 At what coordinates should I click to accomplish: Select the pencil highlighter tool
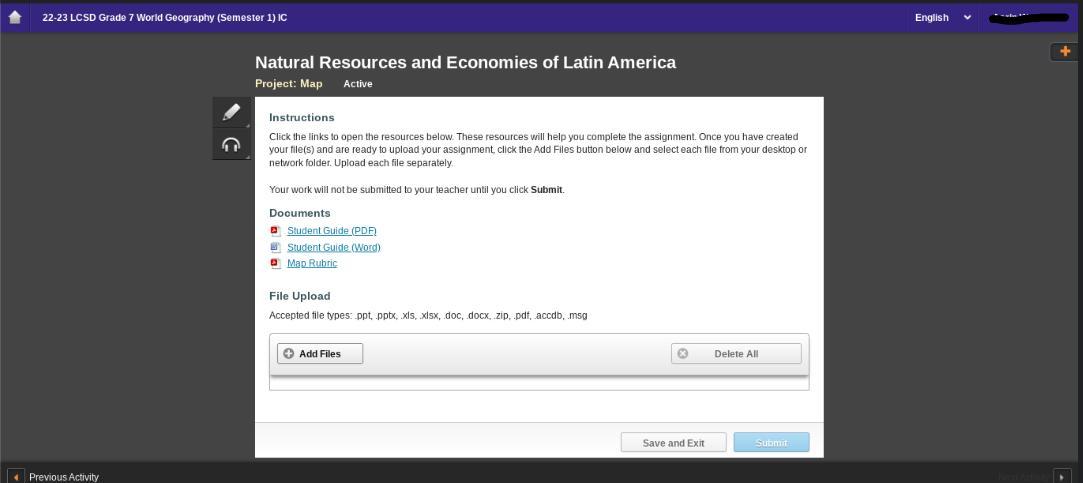click(x=232, y=112)
